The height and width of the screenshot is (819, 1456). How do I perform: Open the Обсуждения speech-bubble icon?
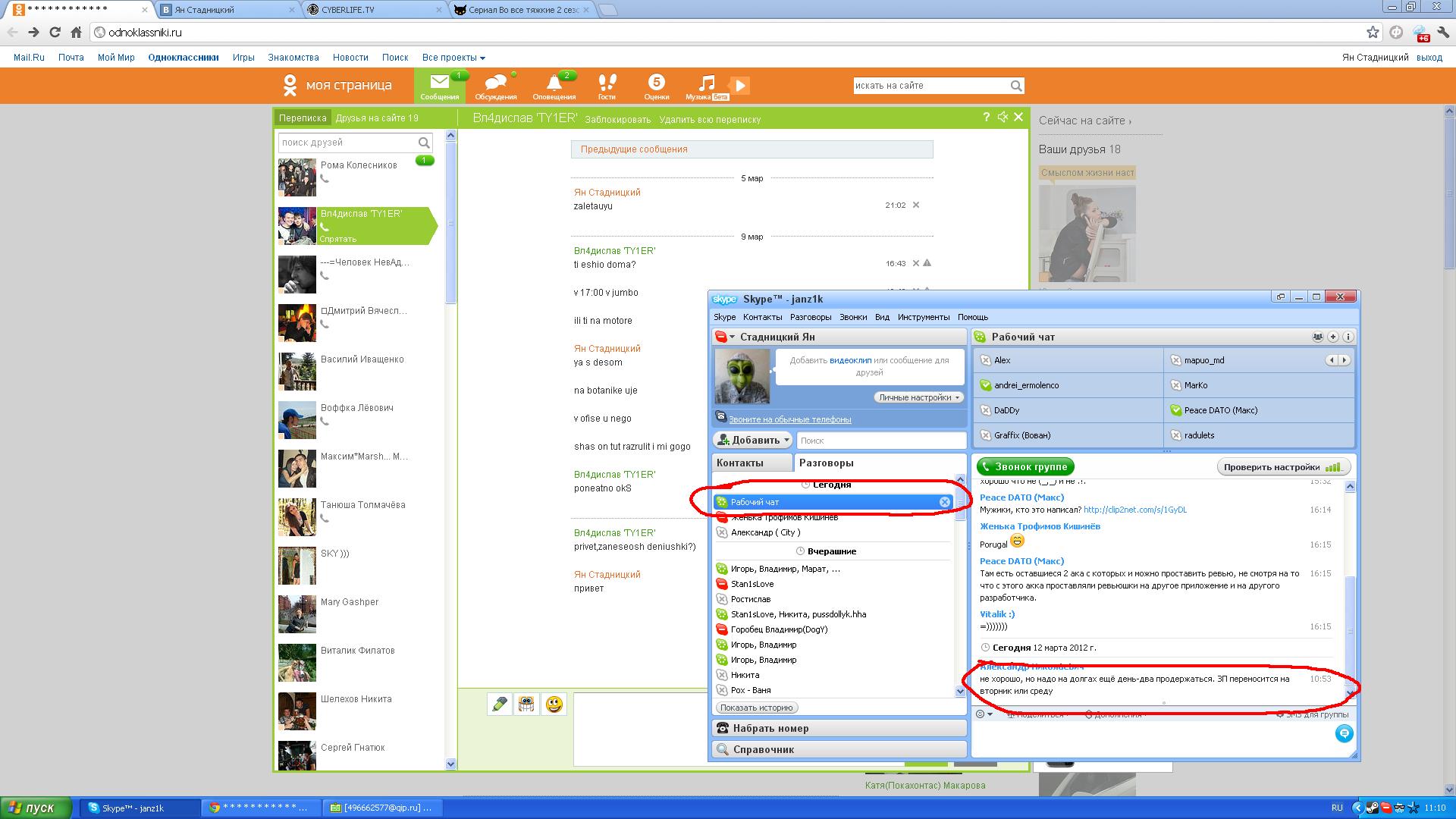(x=495, y=83)
